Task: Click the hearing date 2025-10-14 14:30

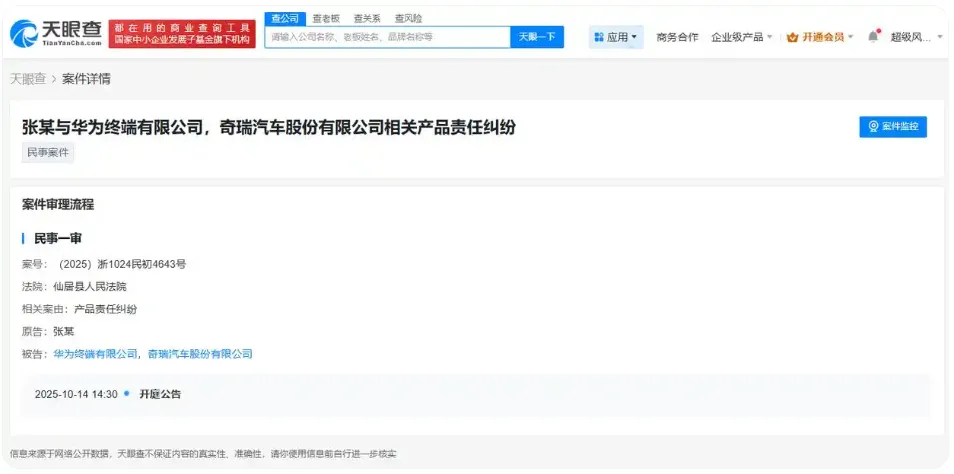Action: (76, 394)
